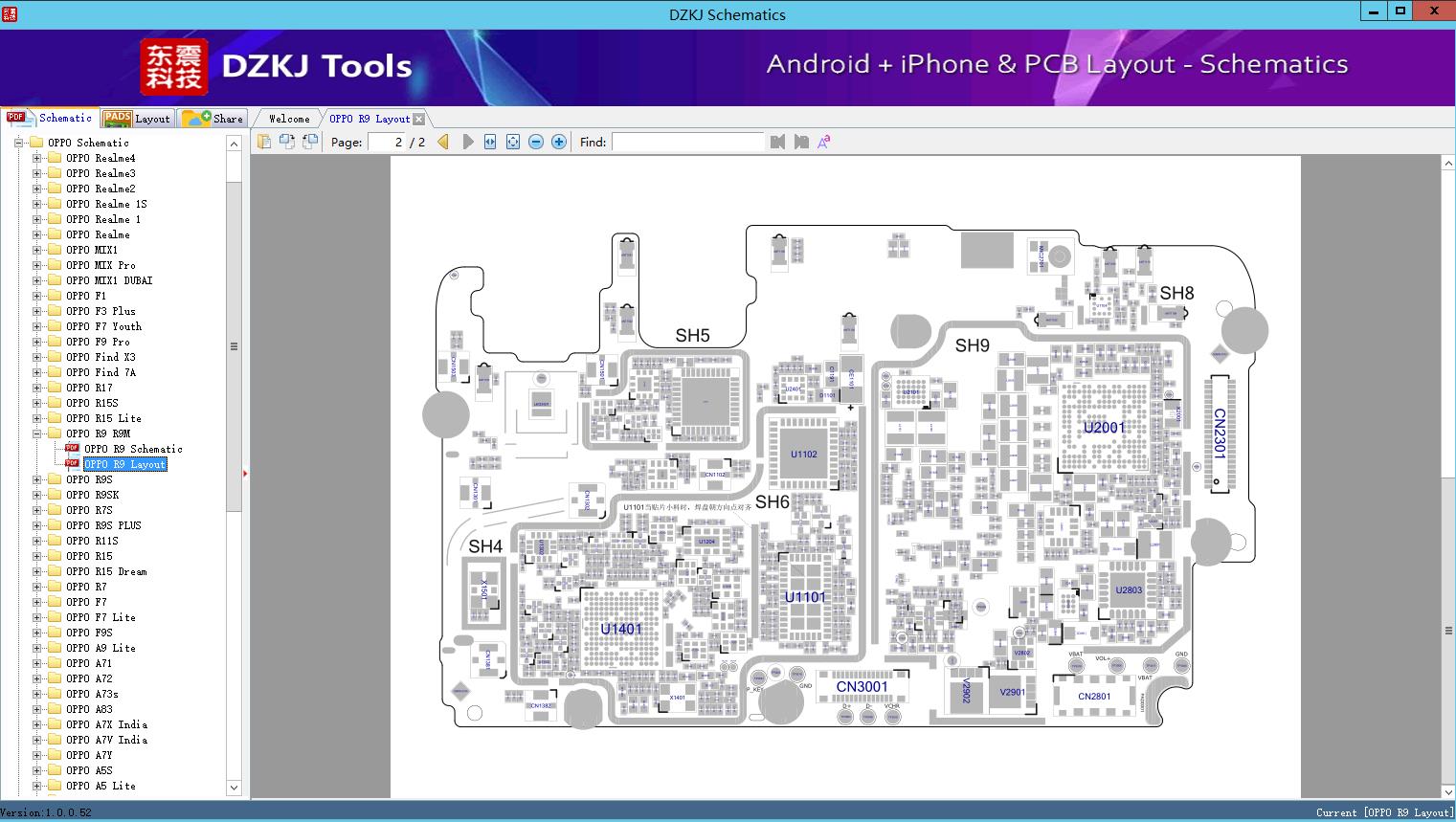Click the folder icon beside OPPO A71
1456x822 pixels.
click(x=55, y=663)
